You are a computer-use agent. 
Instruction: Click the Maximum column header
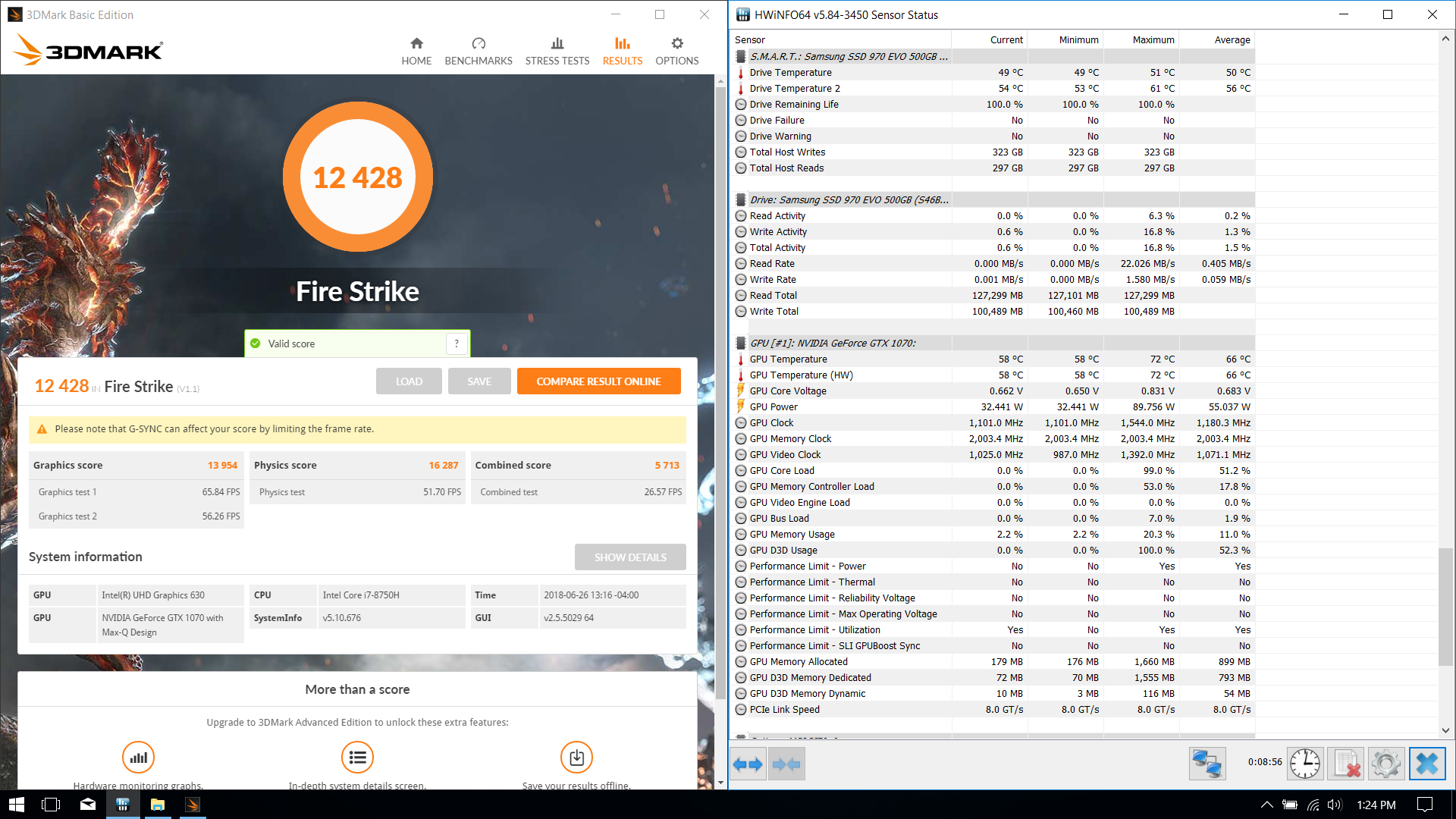[x=1141, y=40]
